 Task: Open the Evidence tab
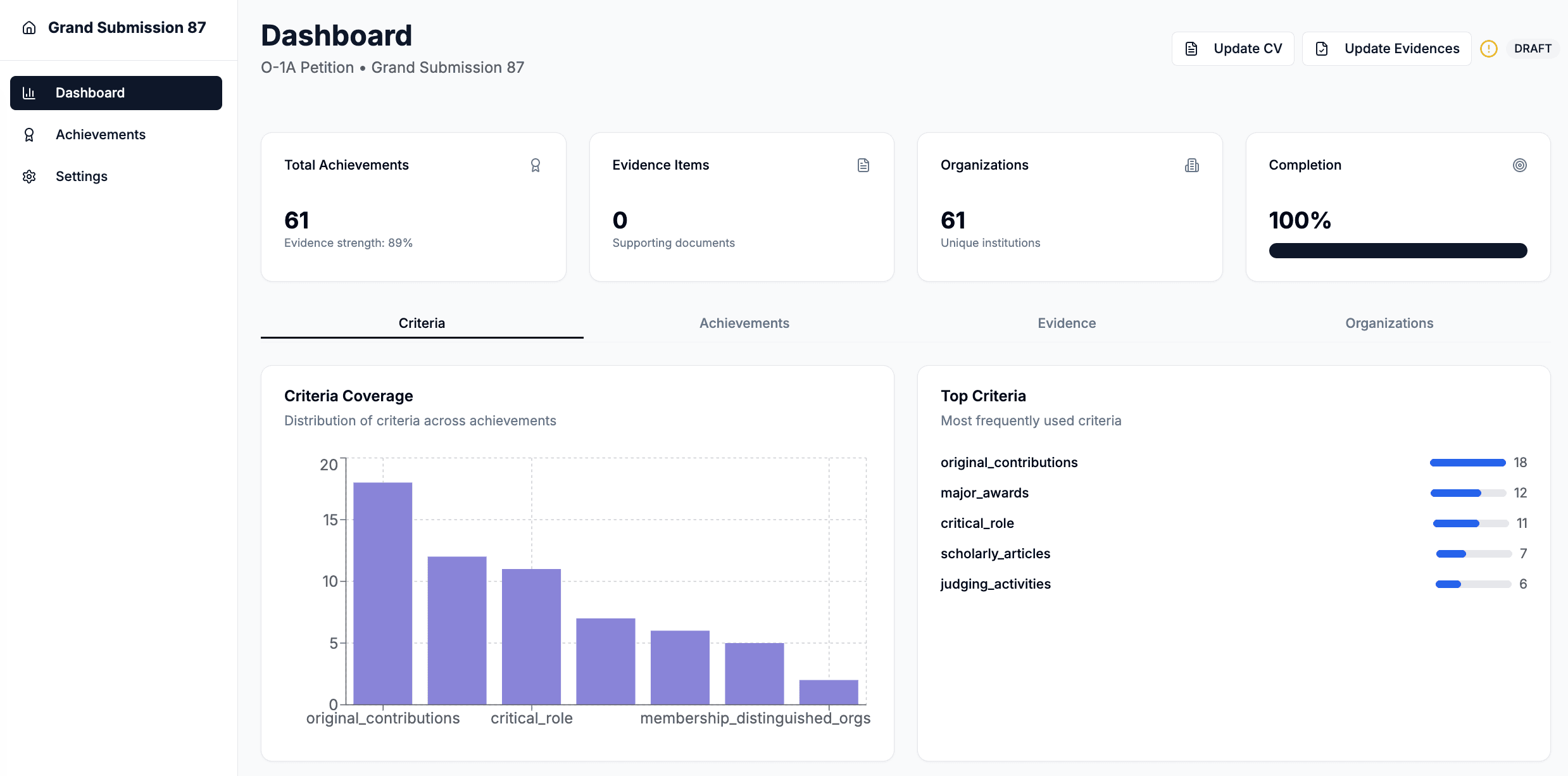tap(1067, 323)
